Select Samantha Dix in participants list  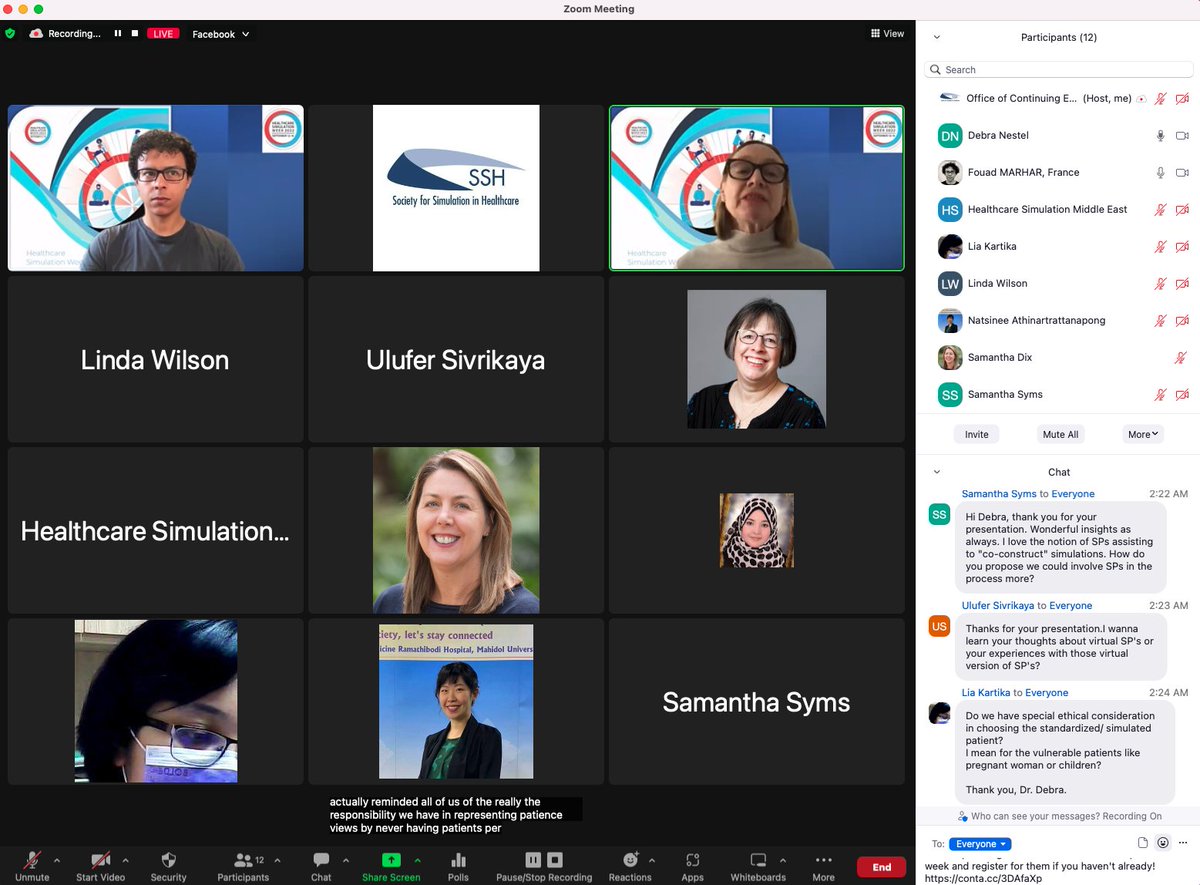[x=1058, y=357]
